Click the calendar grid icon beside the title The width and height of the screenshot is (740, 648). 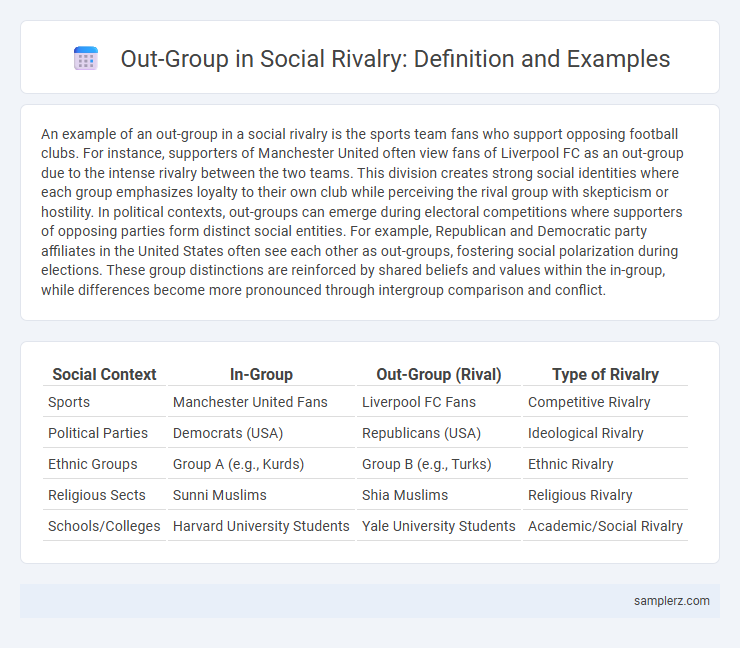[86, 59]
